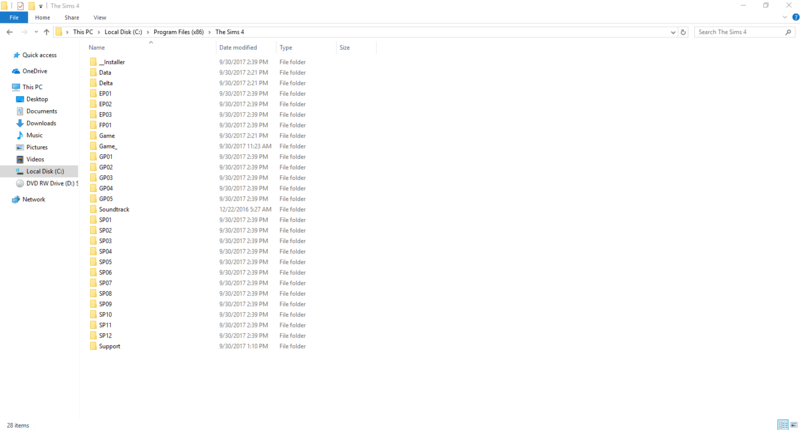
Task: Open Quick access in navigation pane
Action: (x=39, y=55)
